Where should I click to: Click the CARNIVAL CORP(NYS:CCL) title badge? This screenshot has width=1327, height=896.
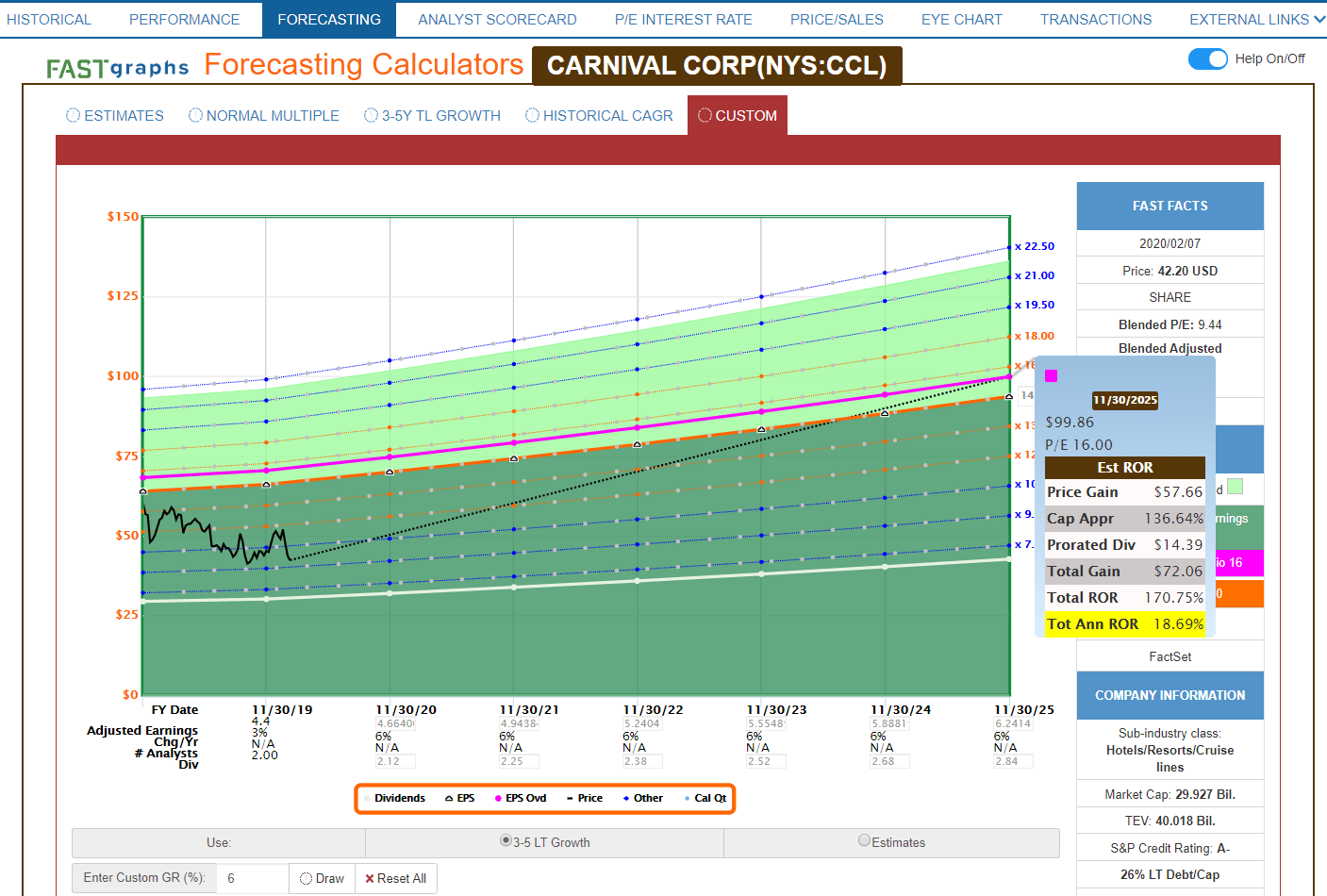[717, 66]
